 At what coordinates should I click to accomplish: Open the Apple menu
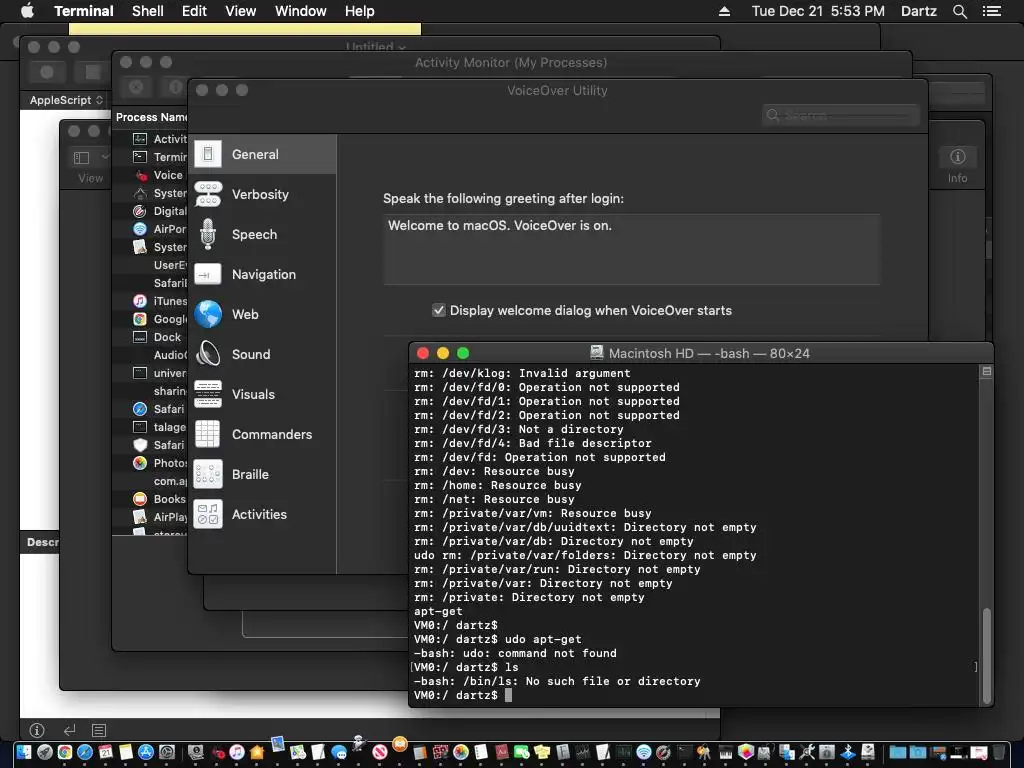point(27,11)
